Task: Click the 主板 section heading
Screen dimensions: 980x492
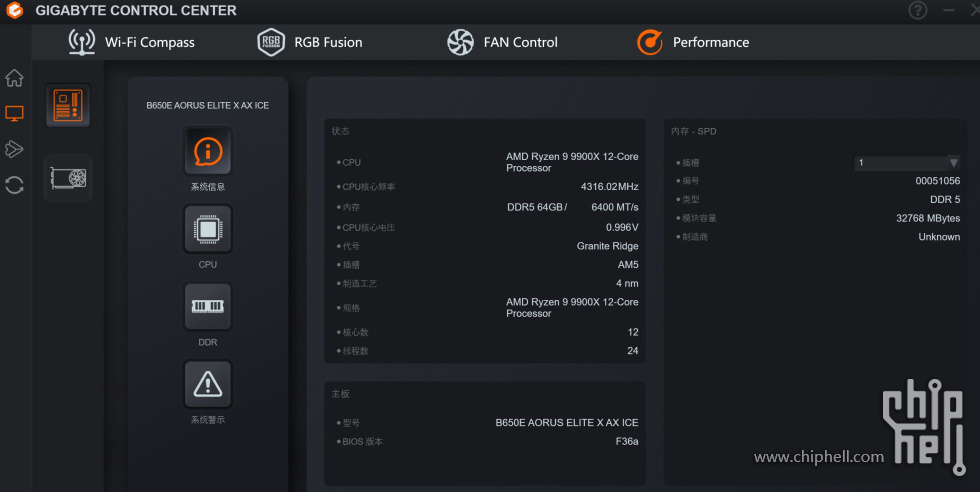Action: pyautogui.click(x=341, y=394)
